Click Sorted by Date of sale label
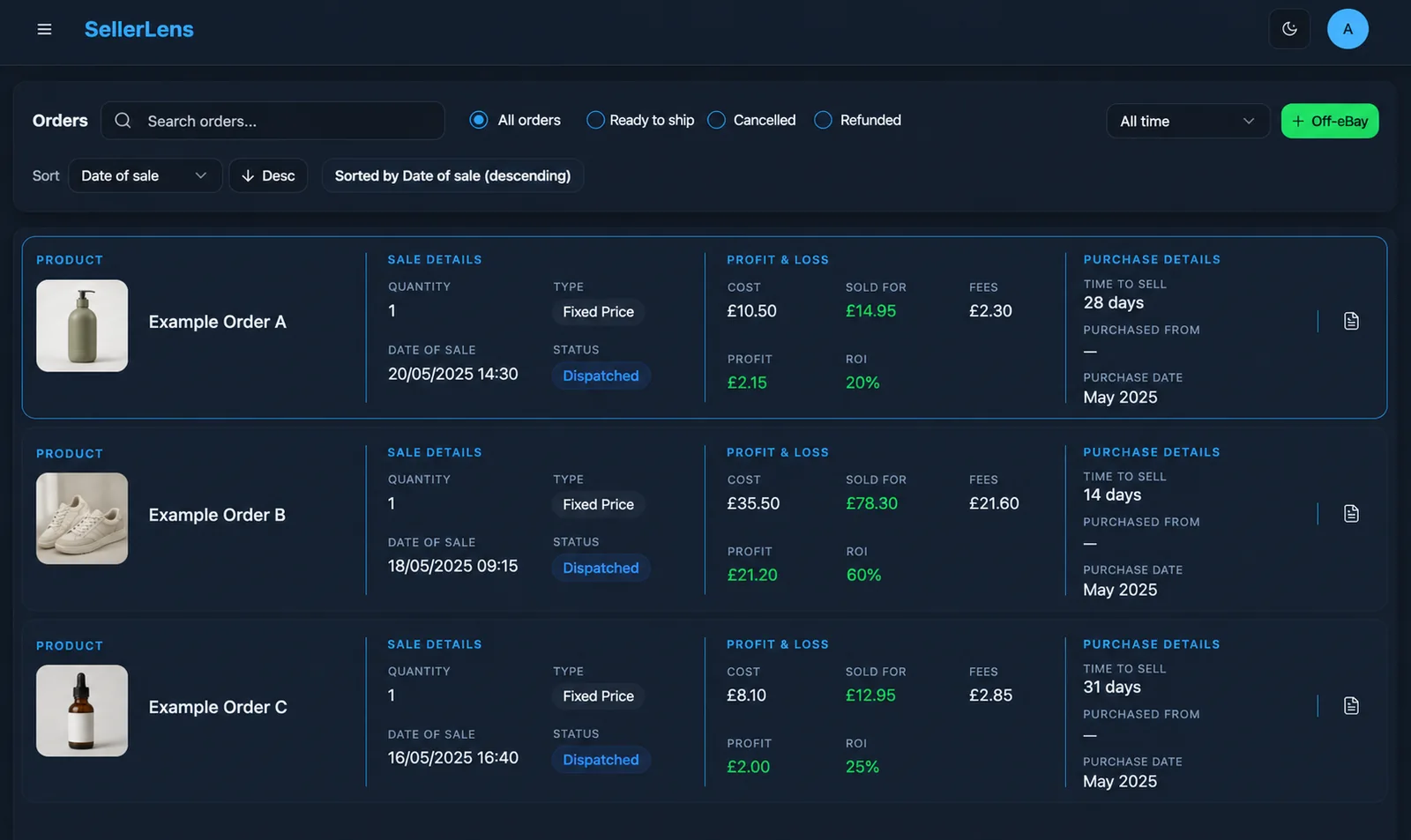This screenshot has height=840, width=1411. (452, 175)
